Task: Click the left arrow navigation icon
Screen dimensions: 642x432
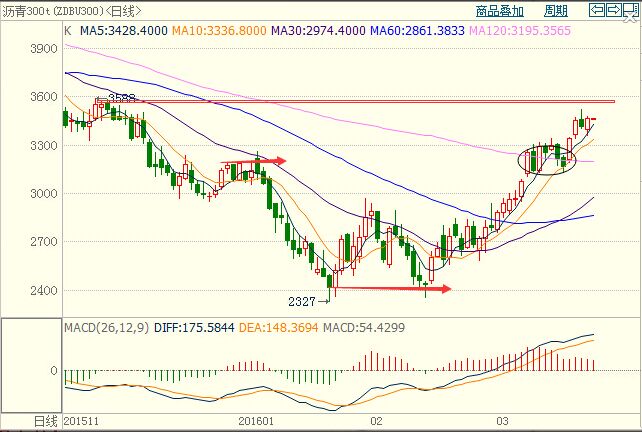Action: click(596, 11)
